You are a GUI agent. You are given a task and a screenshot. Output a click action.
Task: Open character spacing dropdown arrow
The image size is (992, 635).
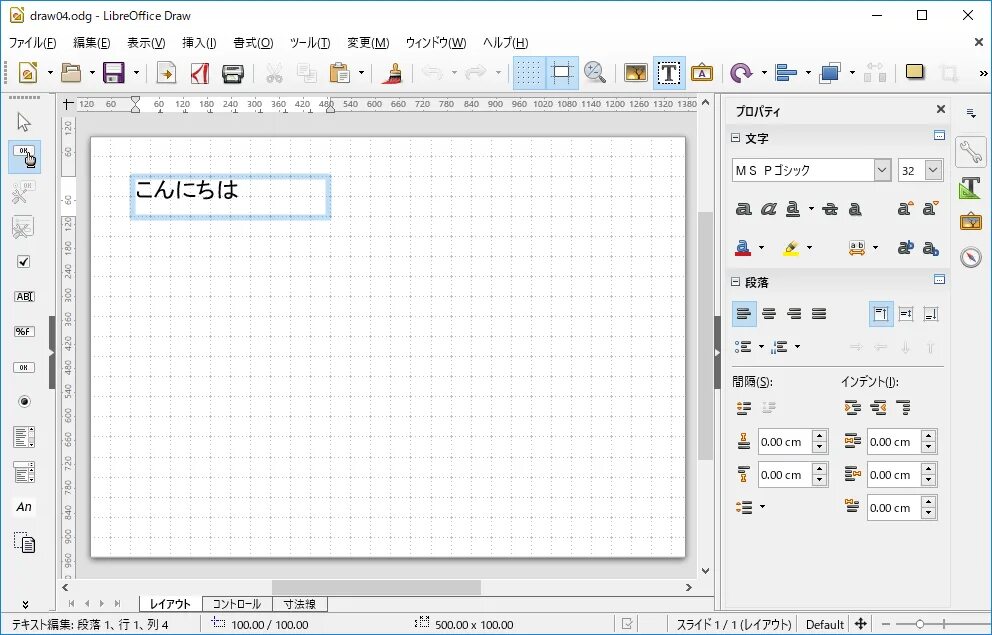[x=875, y=247]
